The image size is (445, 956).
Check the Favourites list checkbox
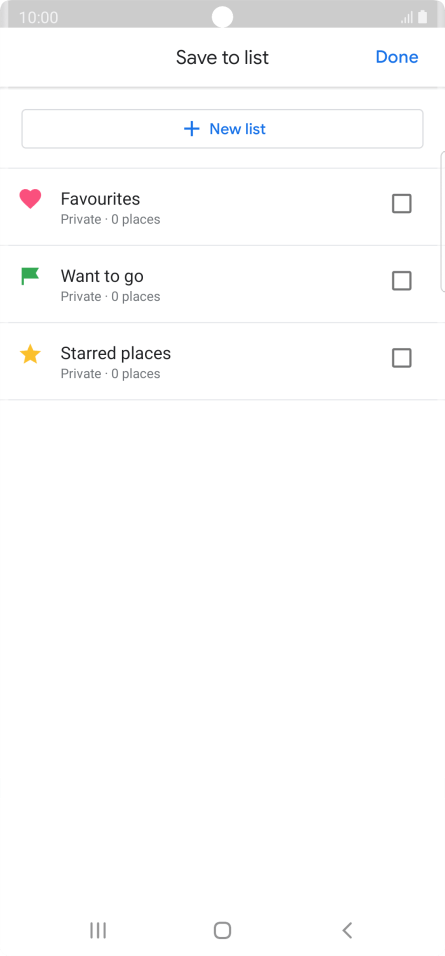pyautogui.click(x=402, y=204)
